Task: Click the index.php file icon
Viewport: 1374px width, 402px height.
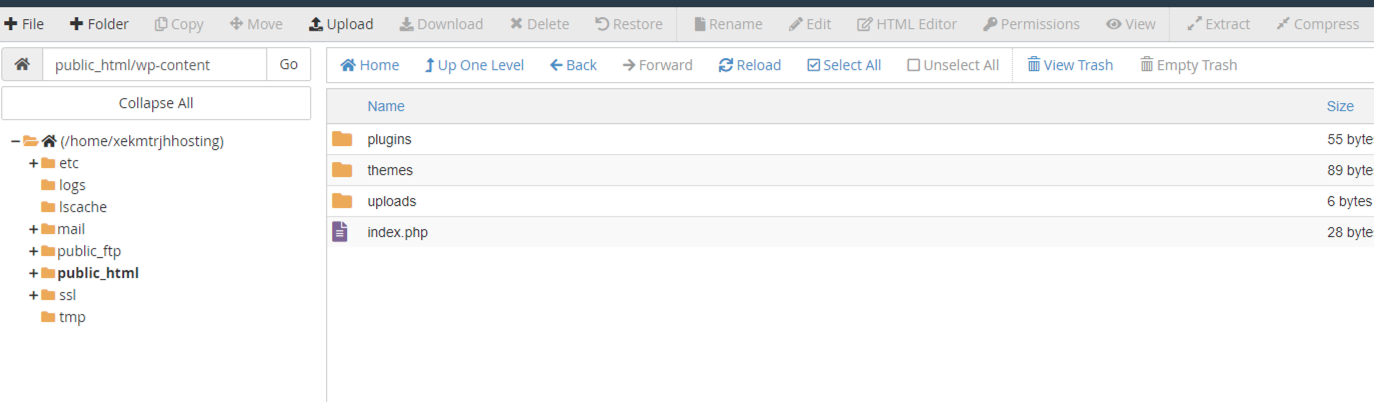Action: point(341,232)
